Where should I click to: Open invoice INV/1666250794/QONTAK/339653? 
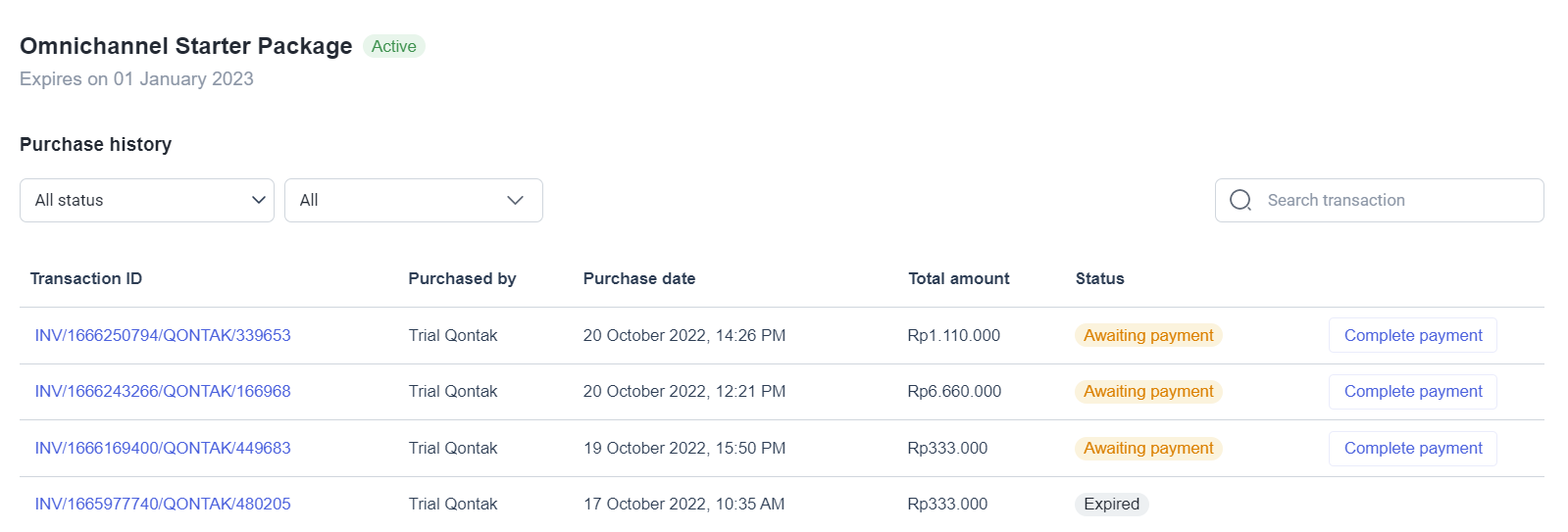(163, 335)
